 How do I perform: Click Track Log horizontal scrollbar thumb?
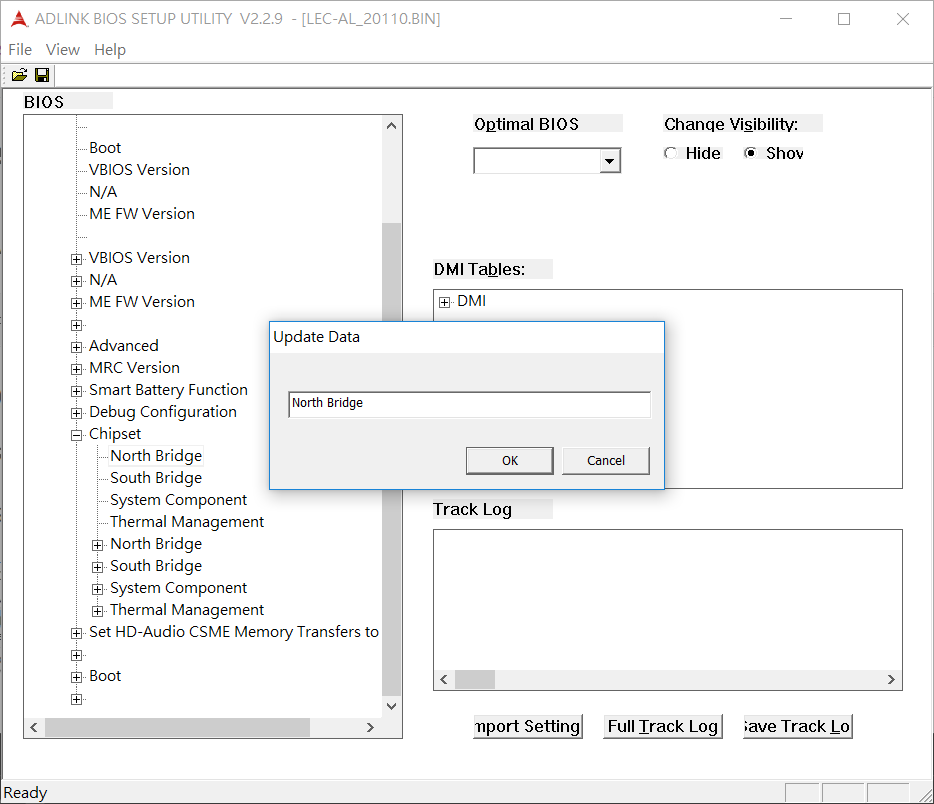tap(475, 680)
